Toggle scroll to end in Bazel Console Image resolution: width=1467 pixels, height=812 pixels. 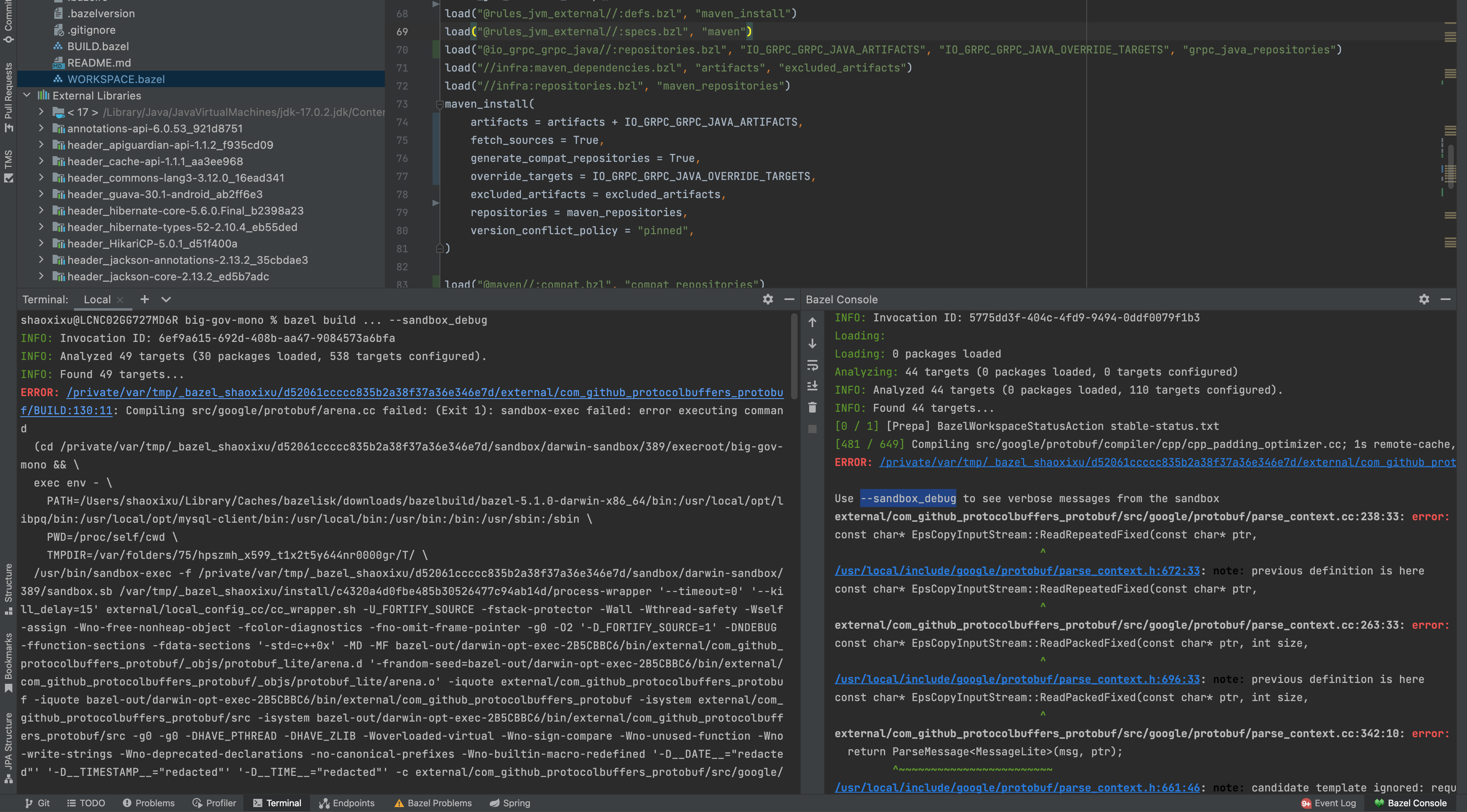(x=813, y=386)
